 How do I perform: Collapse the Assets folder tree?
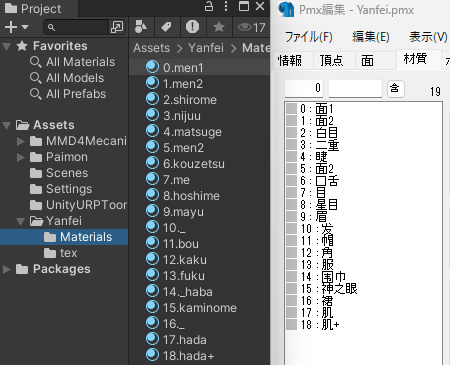click(x=6, y=125)
